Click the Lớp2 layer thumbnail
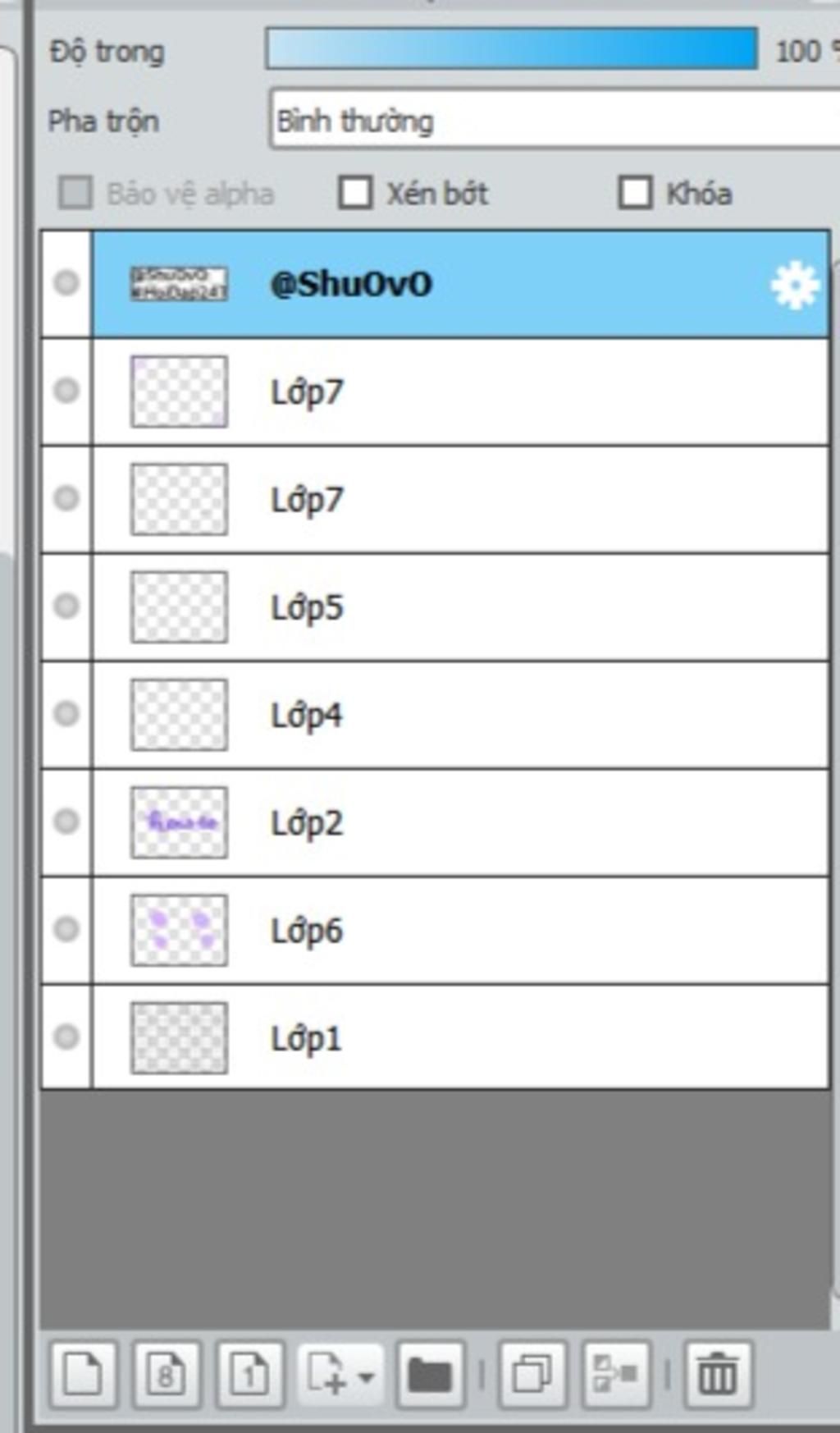The height and width of the screenshot is (1433, 840). [x=179, y=822]
